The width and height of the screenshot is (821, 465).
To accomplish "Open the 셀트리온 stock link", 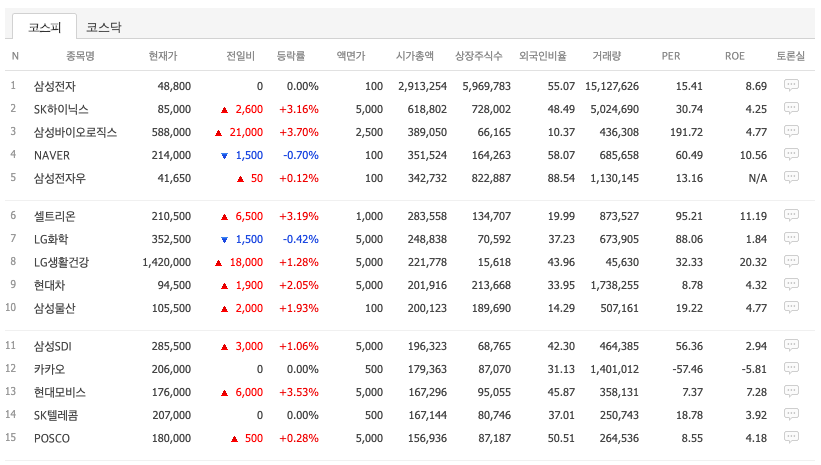I will [55, 216].
